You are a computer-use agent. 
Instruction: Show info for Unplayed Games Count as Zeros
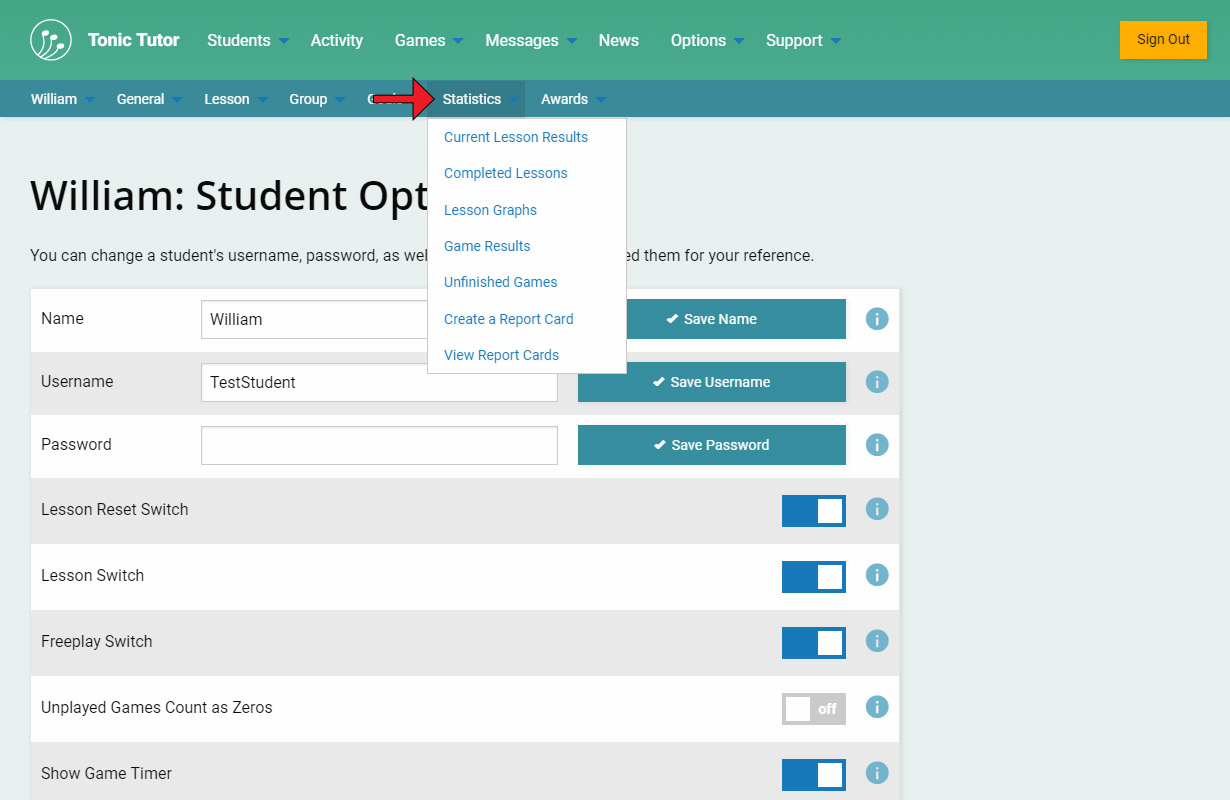877,707
